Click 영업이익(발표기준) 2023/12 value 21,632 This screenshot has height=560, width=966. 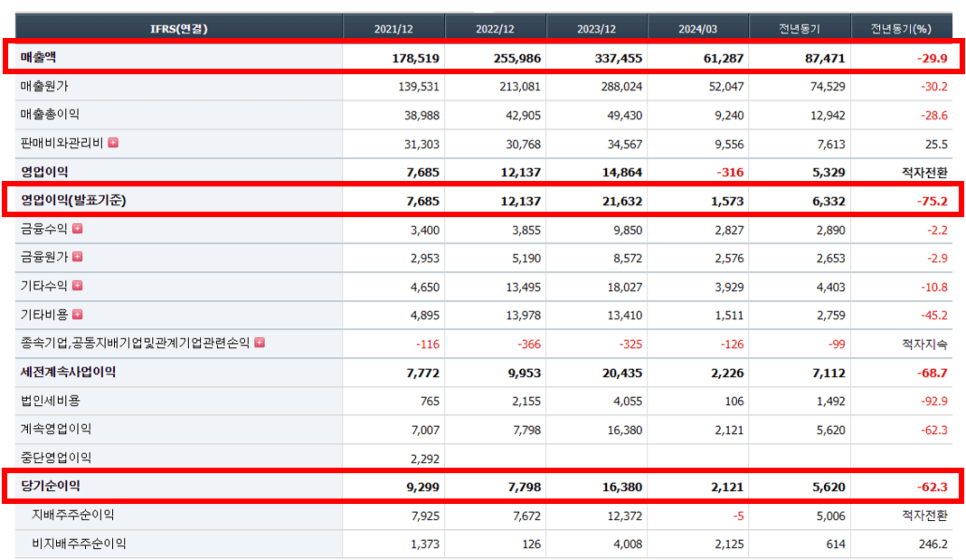pos(622,201)
